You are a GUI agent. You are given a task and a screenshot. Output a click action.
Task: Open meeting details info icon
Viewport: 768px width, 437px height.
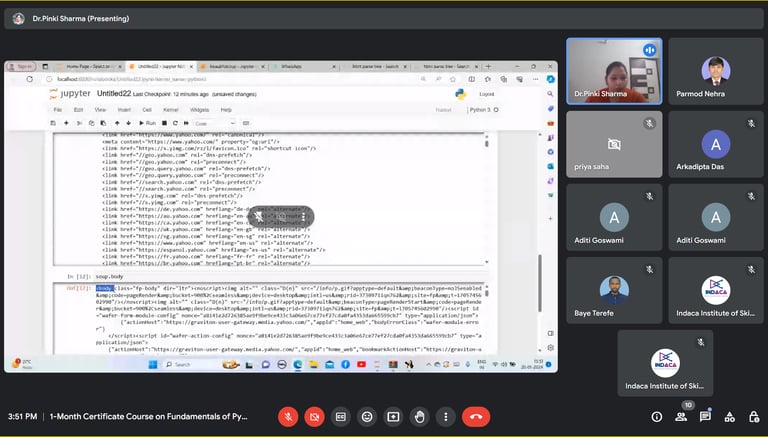coord(657,417)
